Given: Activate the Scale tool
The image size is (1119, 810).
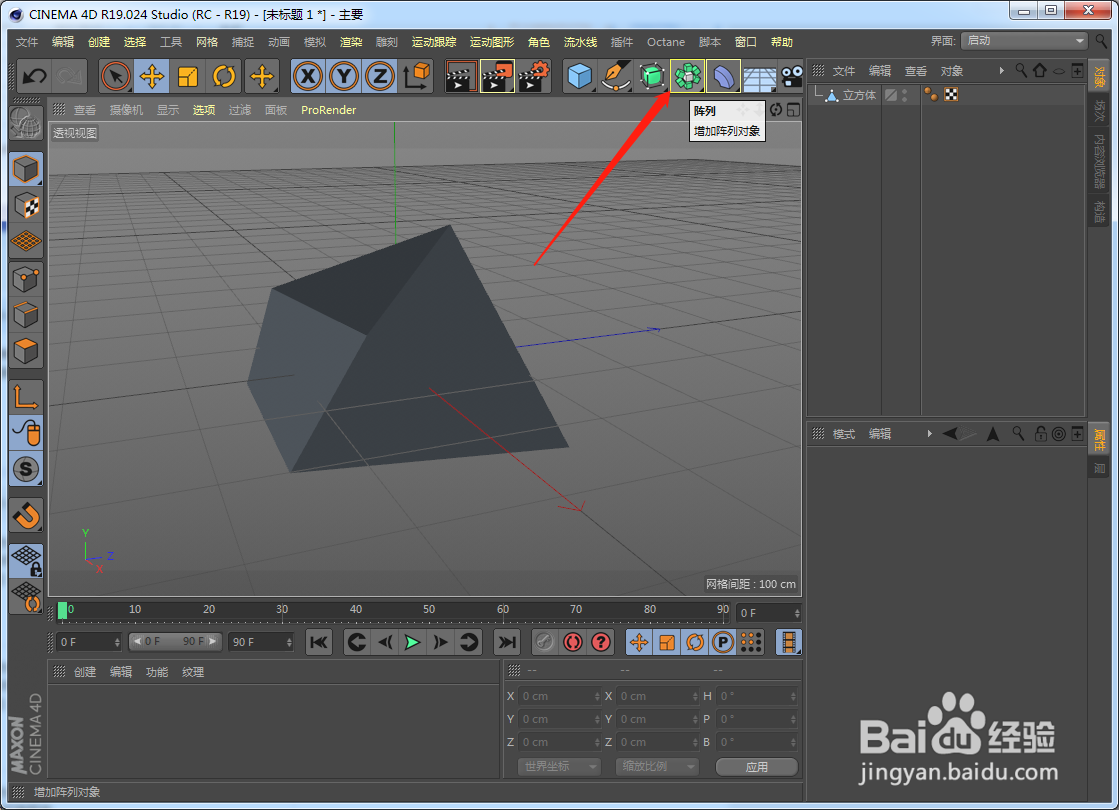Looking at the screenshot, I should [x=188, y=76].
